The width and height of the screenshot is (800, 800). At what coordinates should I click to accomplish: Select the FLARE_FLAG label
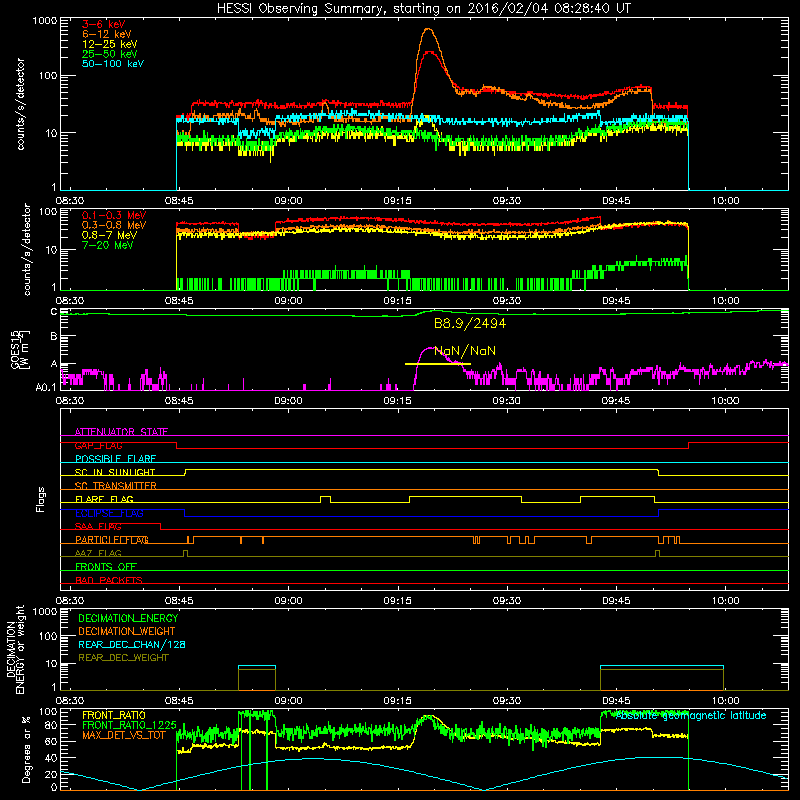click(x=104, y=499)
